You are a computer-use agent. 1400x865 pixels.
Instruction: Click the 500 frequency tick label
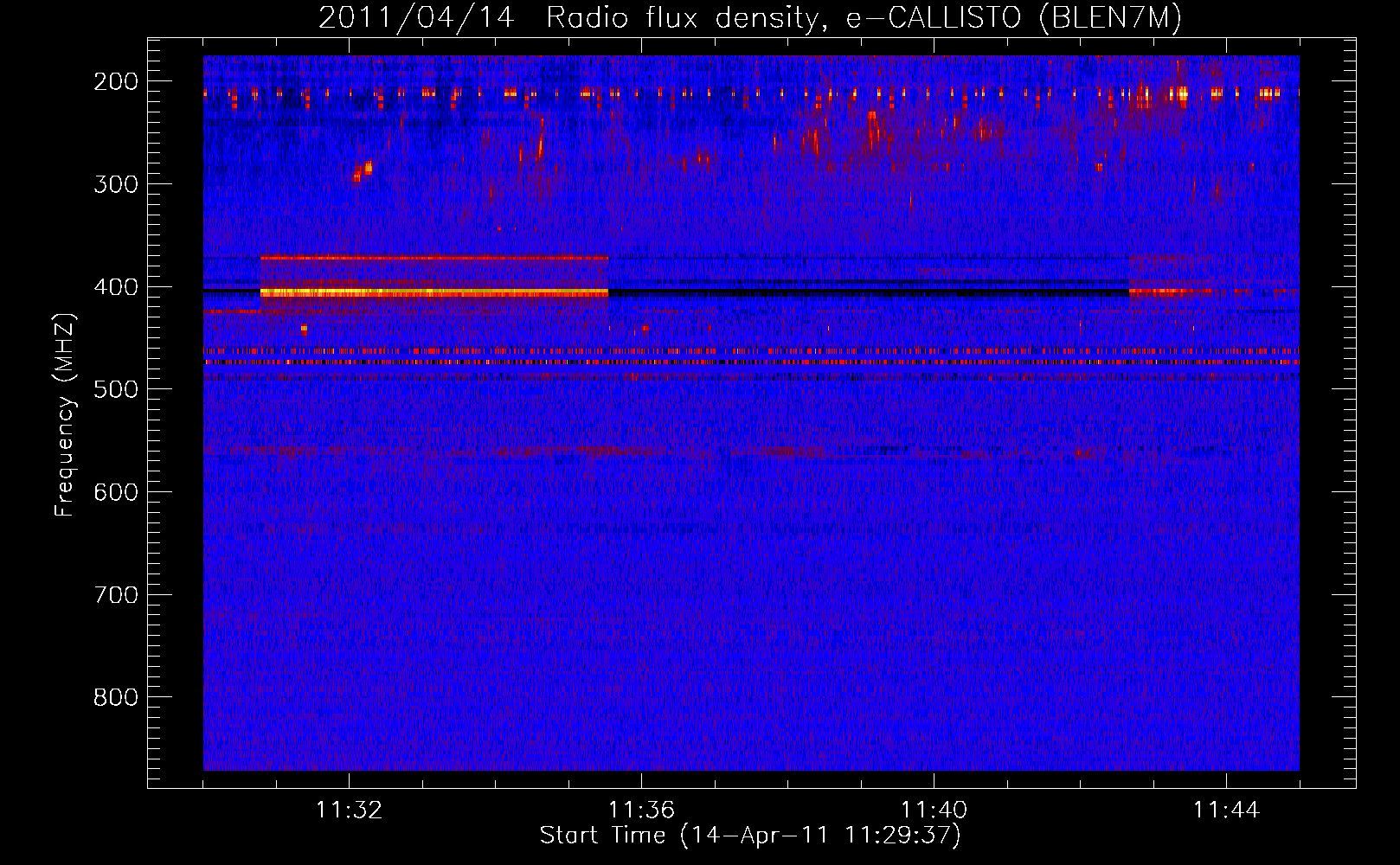pos(116,389)
